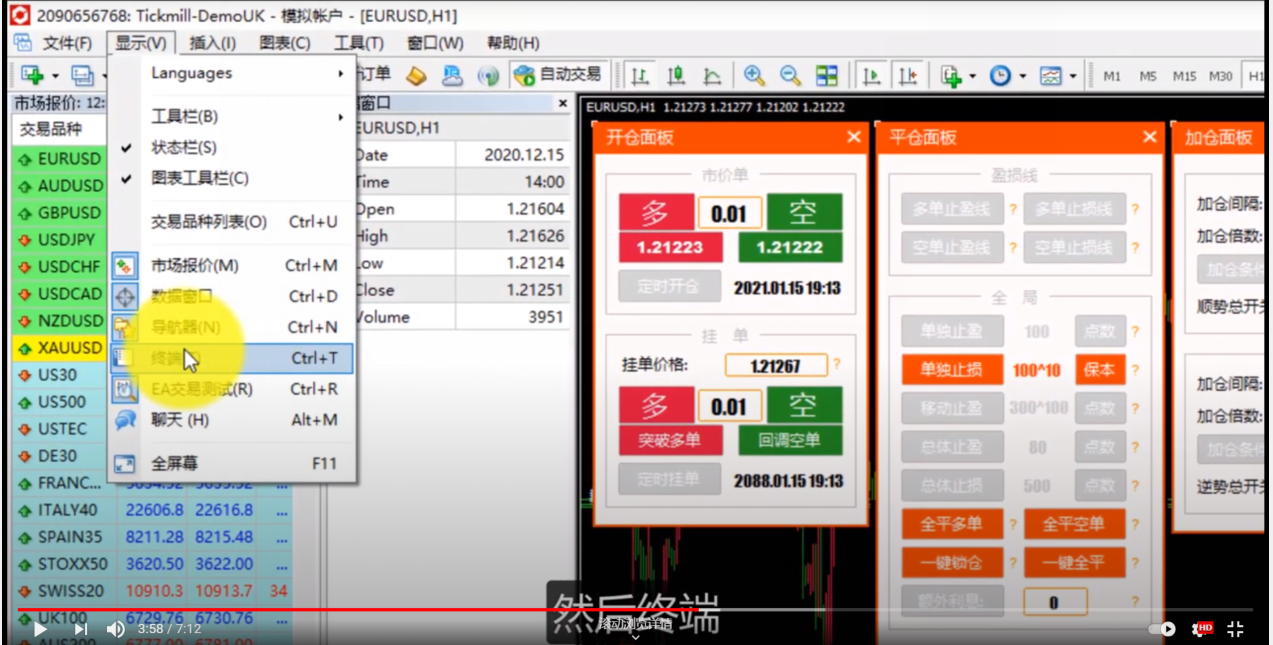Click the zoom in magnifier icon
This screenshot has width=1273, height=645.
click(x=754, y=76)
